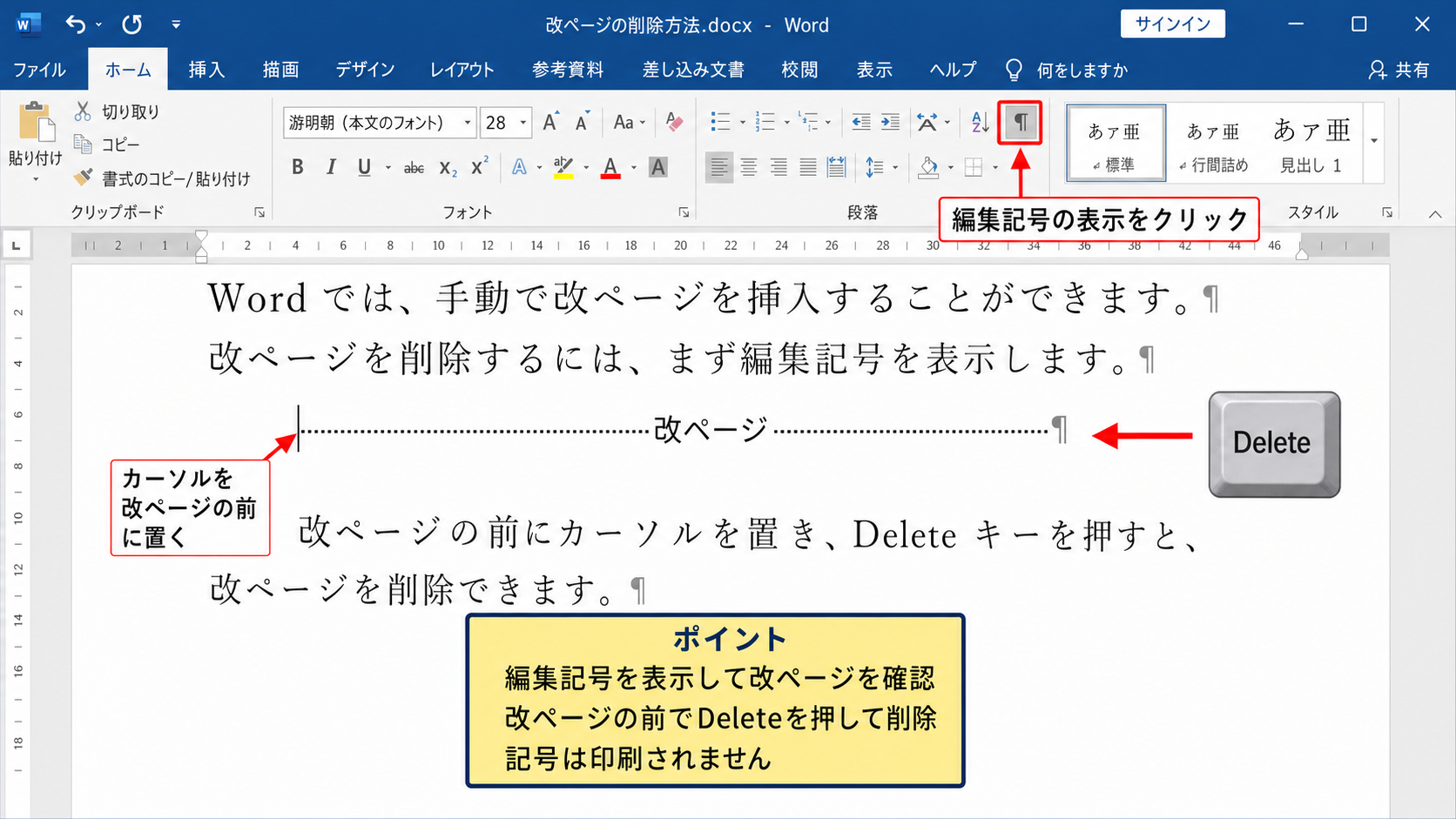Image resolution: width=1456 pixels, height=819 pixels.
Task: Toggle the align left button
Action: coord(719,167)
